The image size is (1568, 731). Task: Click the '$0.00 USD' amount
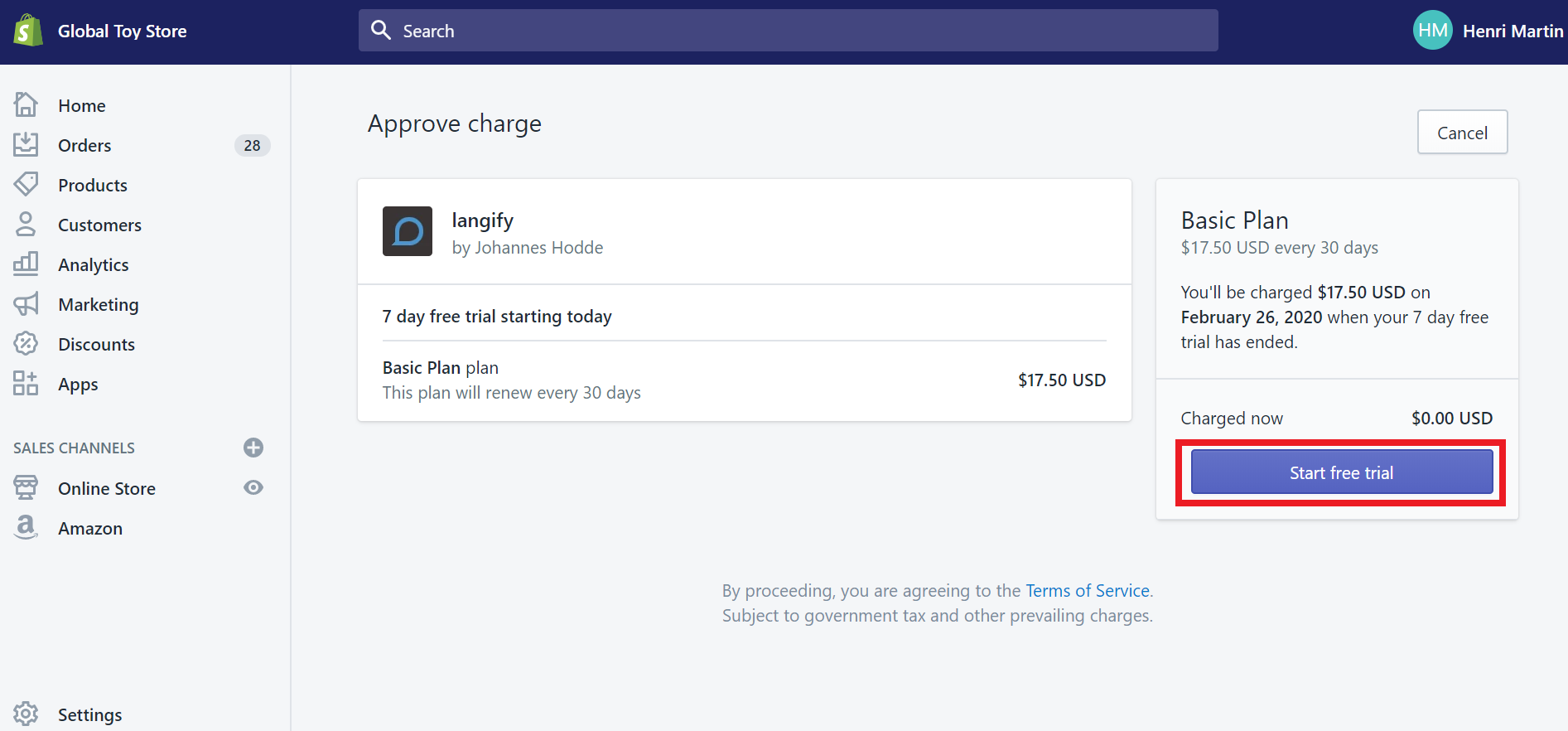click(x=1452, y=419)
